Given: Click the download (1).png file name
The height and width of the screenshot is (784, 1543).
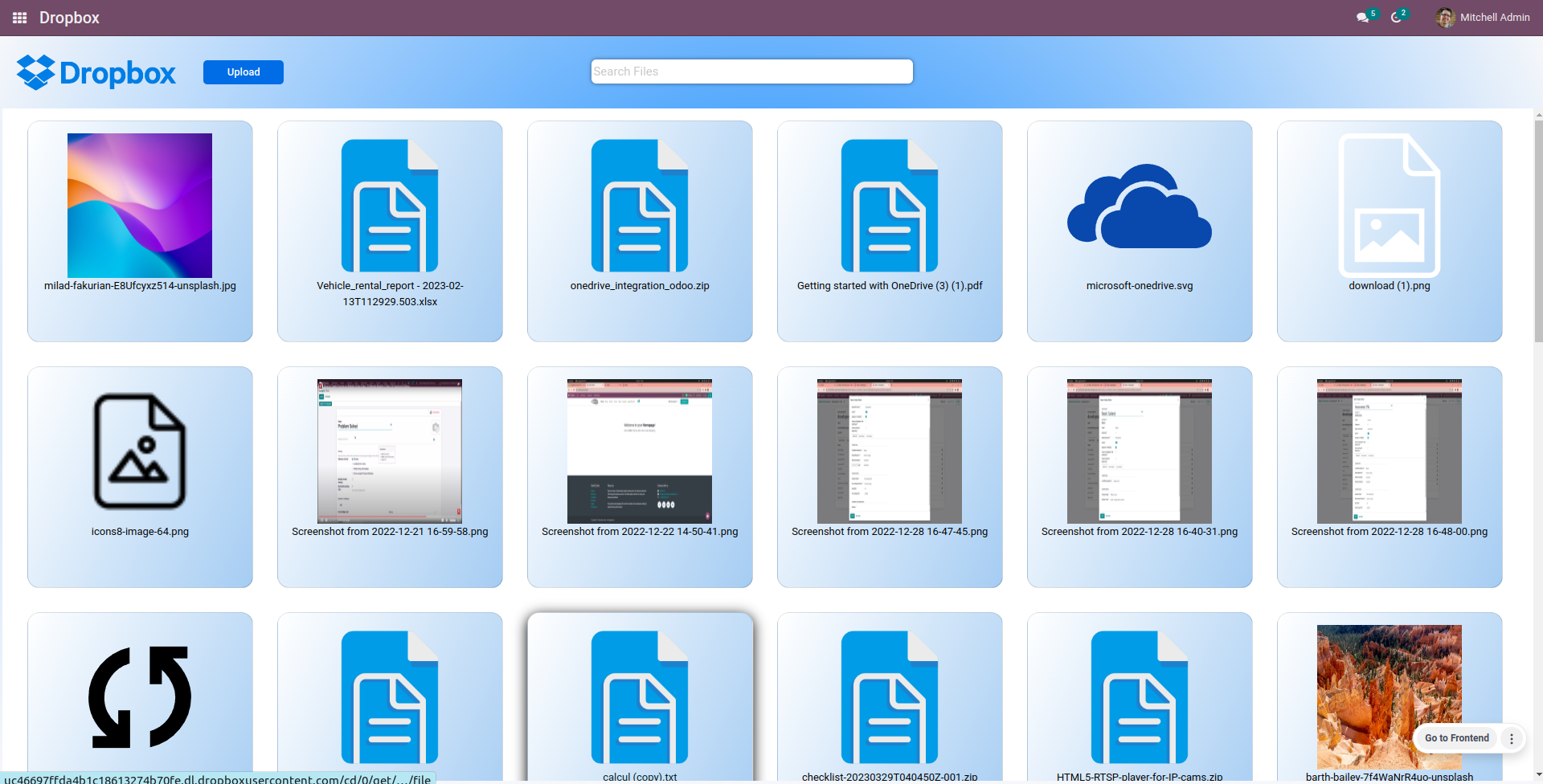Looking at the screenshot, I should click(1390, 286).
